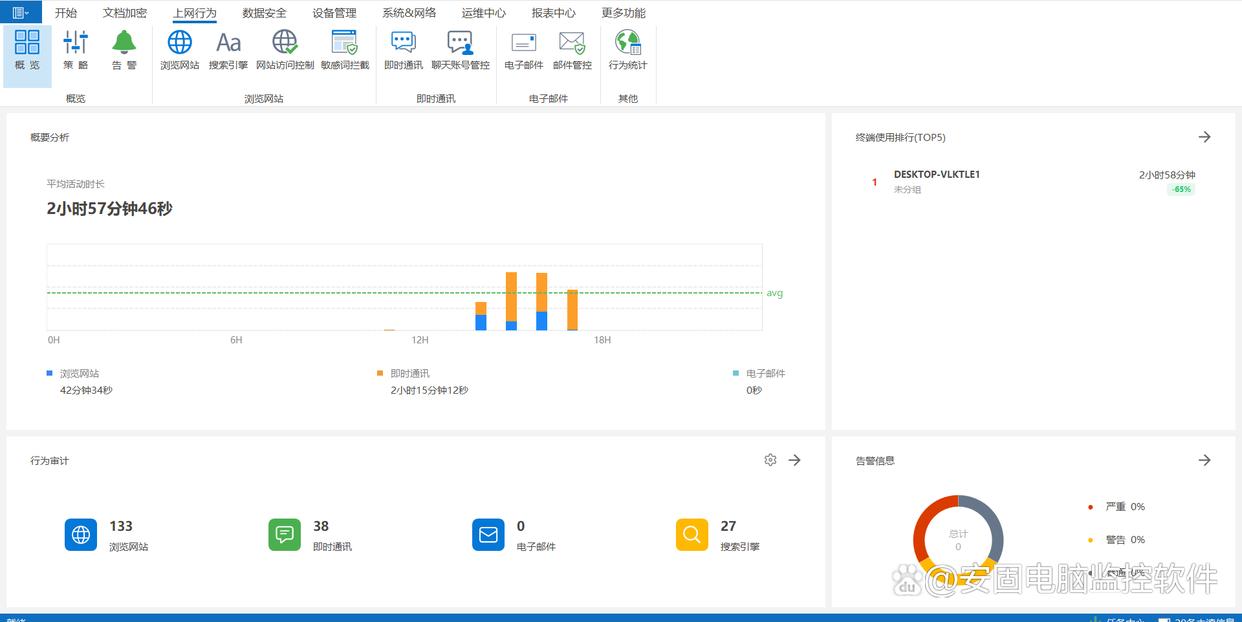Click the 即时通讯 ribbon icon
This screenshot has width=1242, height=622.
pos(403,49)
